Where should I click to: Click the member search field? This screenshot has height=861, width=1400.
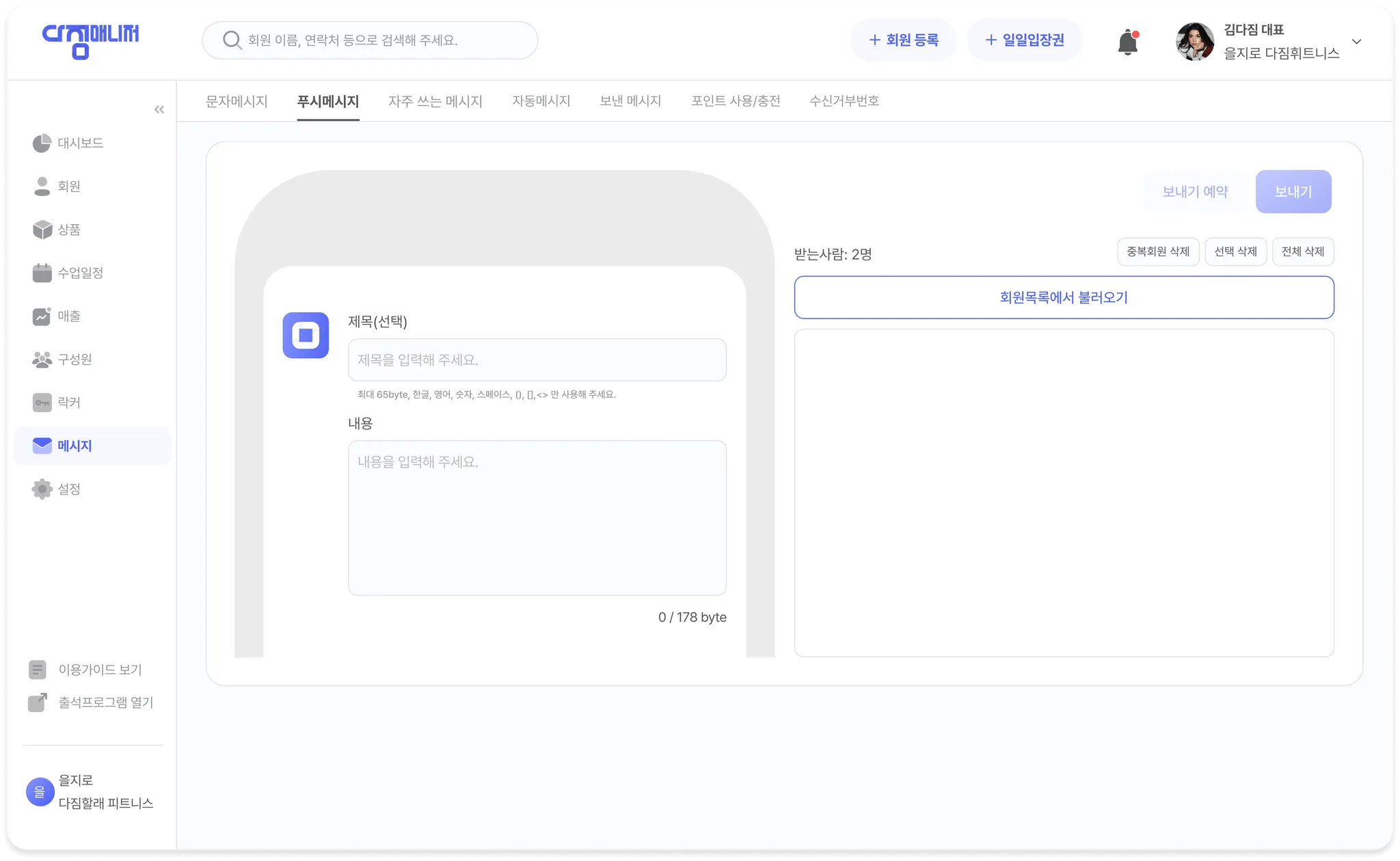click(x=370, y=40)
